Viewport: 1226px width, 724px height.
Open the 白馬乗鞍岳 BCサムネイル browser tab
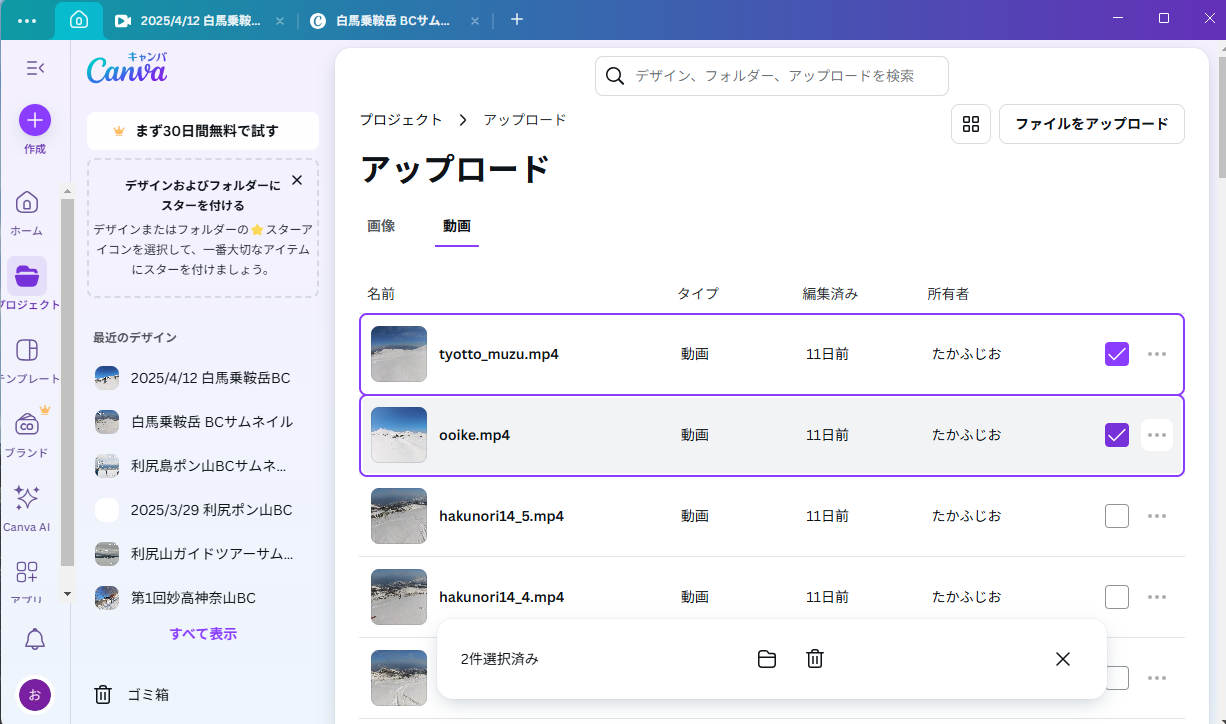[388, 20]
